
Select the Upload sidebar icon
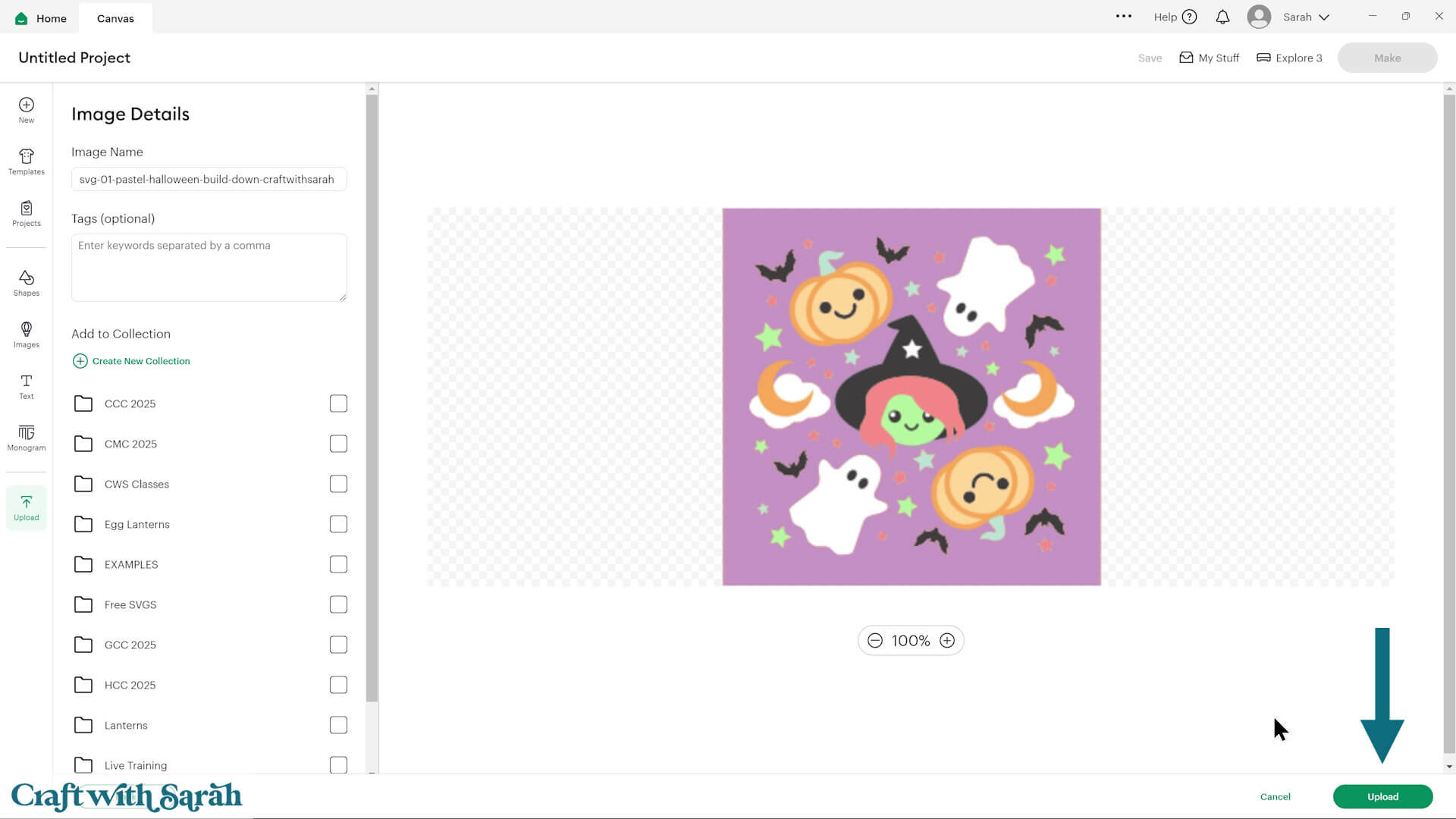26,507
